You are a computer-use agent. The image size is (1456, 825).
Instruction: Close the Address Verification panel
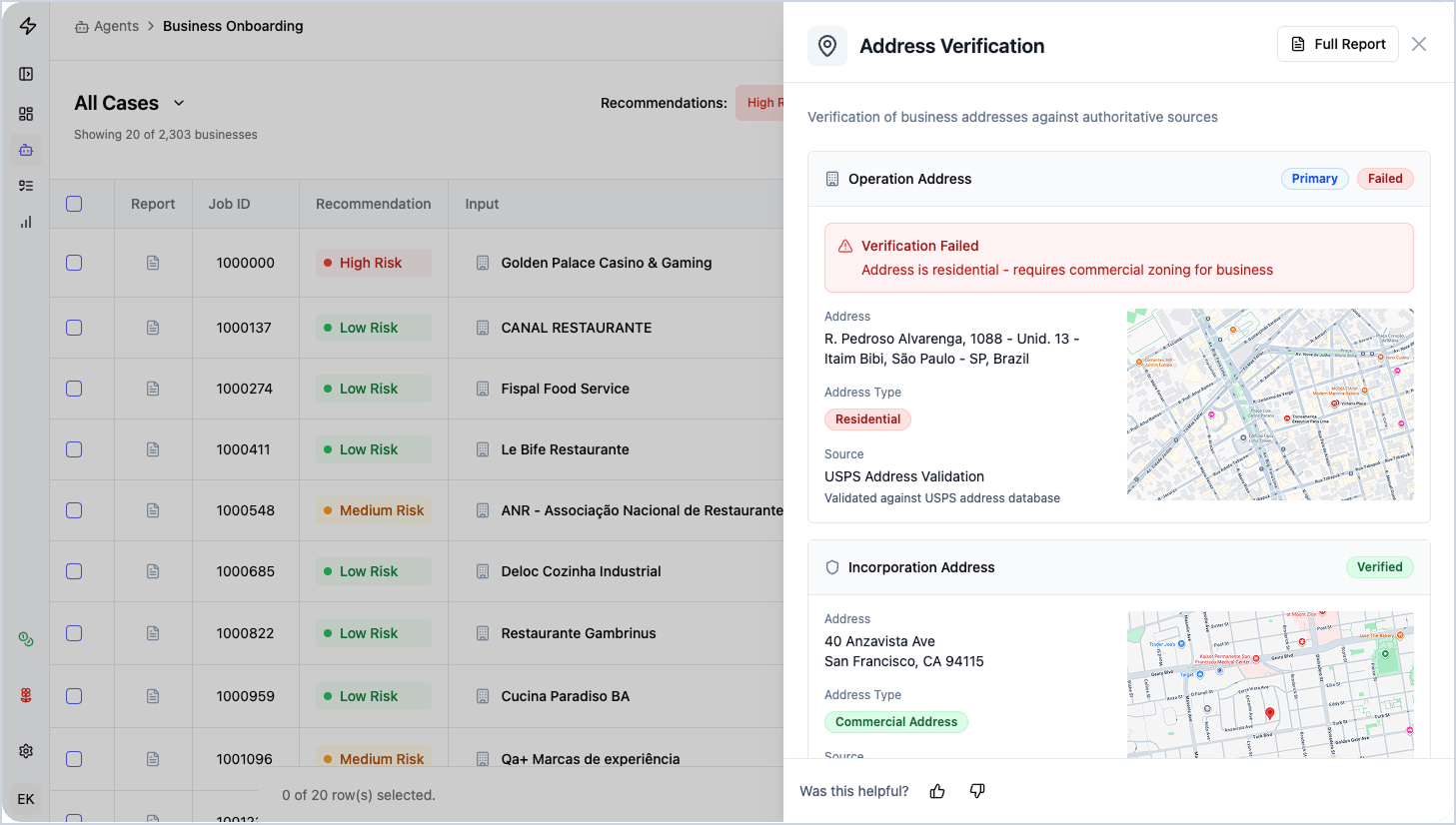click(1419, 44)
